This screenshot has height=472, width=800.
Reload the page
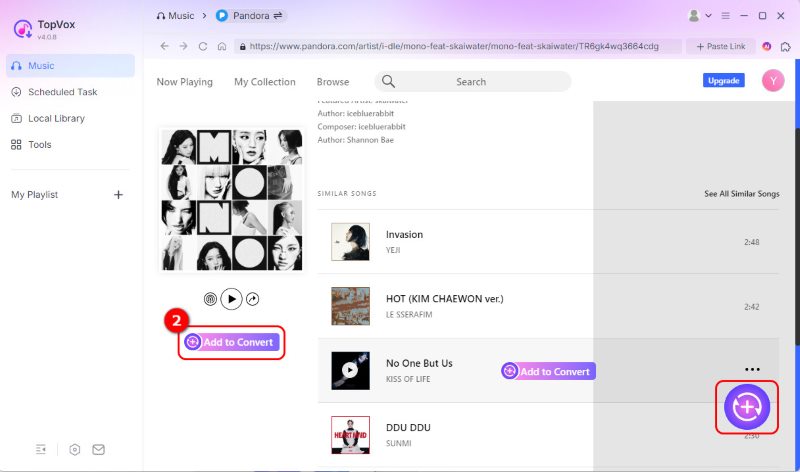(x=203, y=46)
